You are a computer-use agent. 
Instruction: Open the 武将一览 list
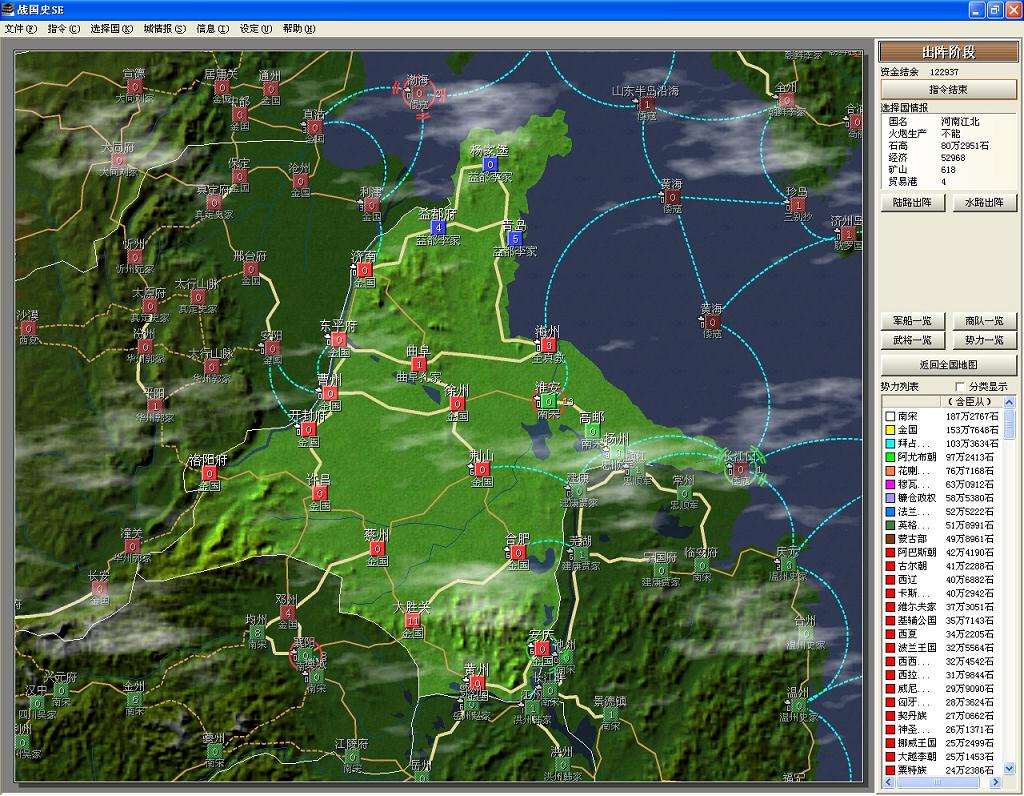click(x=912, y=341)
